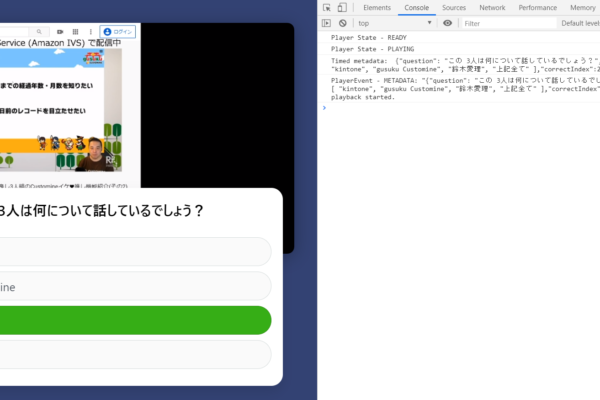Click the search magnifier icon in the video
The width and height of the screenshot is (600, 400).
pos(39,32)
